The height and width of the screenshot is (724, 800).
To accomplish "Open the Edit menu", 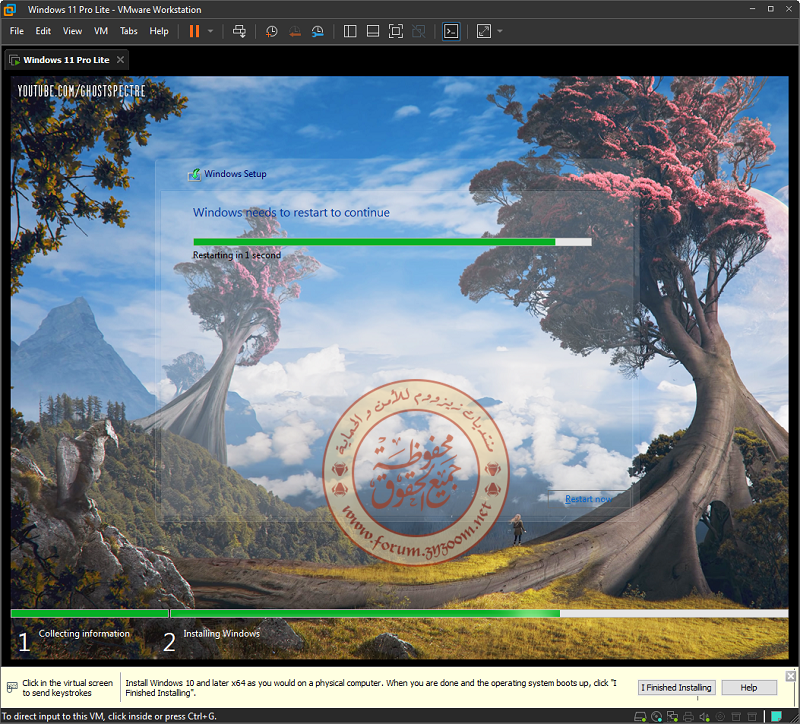I will click(x=43, y=31).
